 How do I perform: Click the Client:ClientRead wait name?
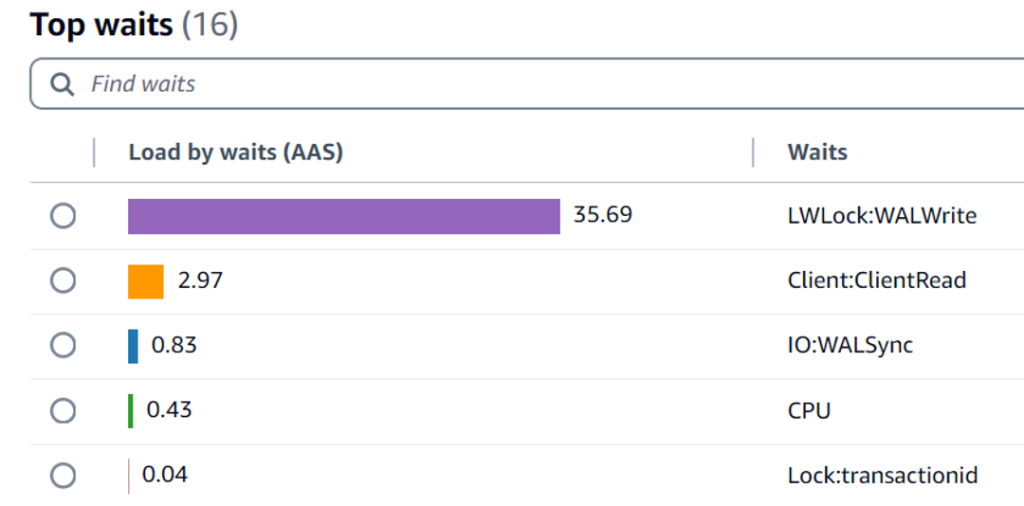[x=877, y=281]
